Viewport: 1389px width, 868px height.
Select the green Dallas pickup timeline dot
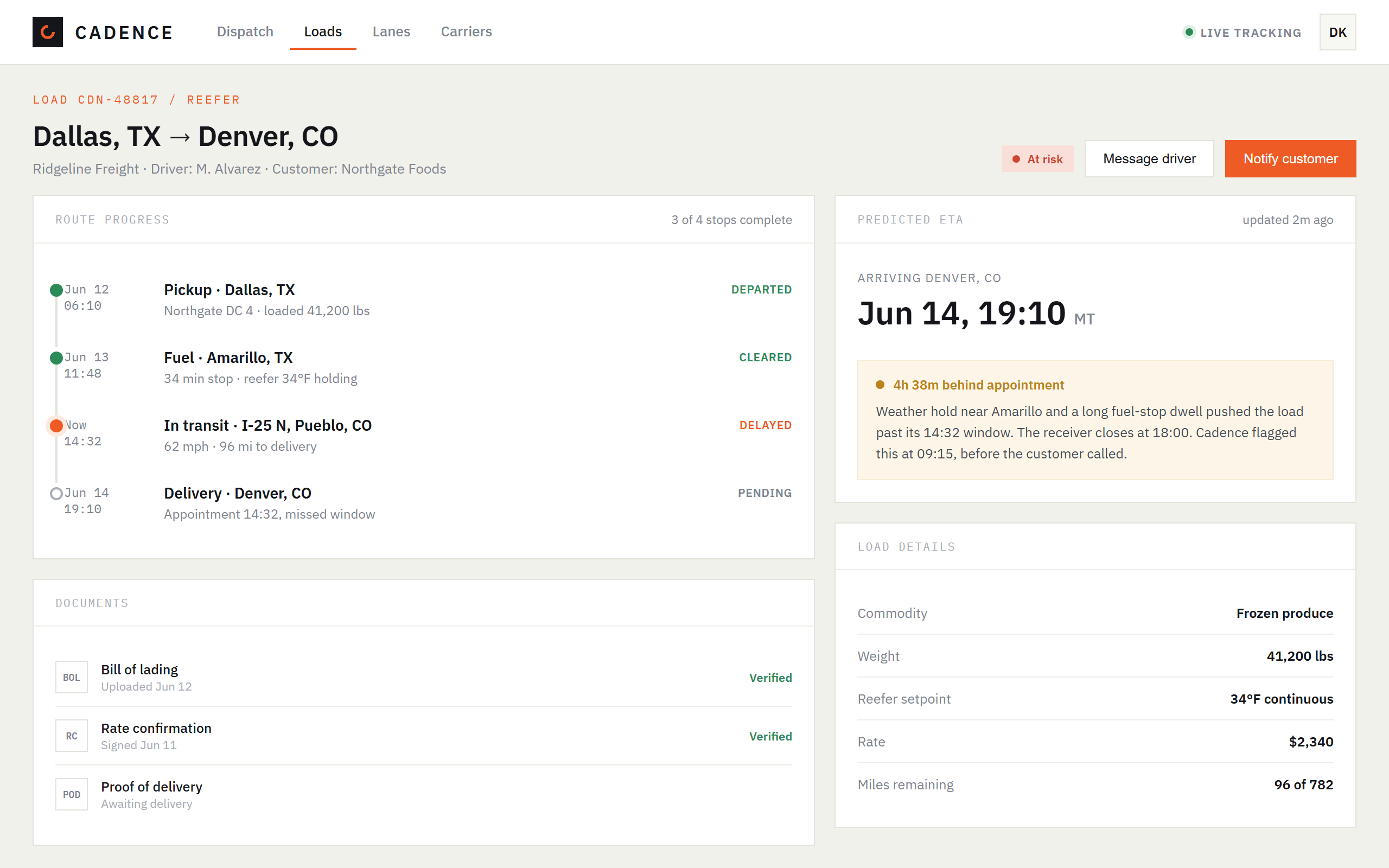coord(56,290)
